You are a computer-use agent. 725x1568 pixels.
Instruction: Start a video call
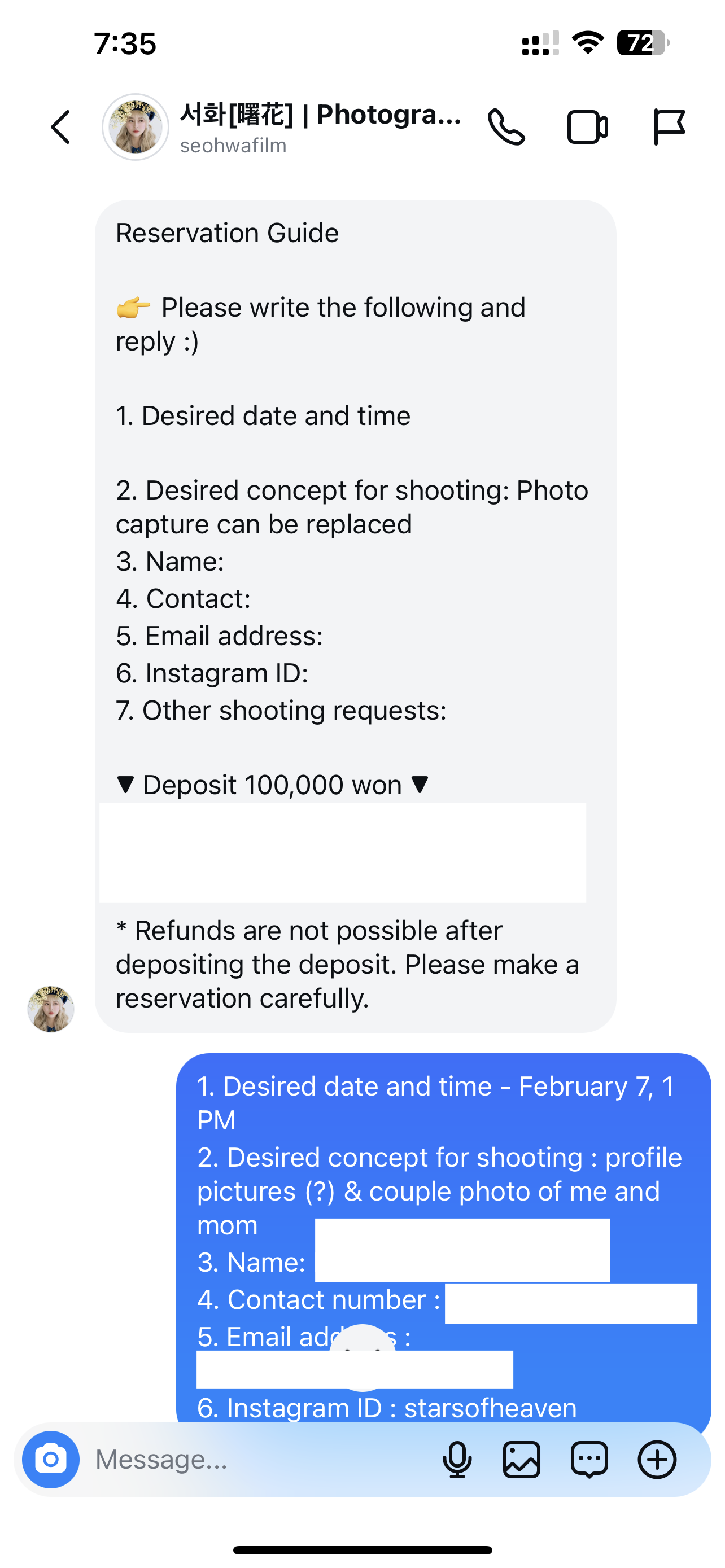point(587,127)
